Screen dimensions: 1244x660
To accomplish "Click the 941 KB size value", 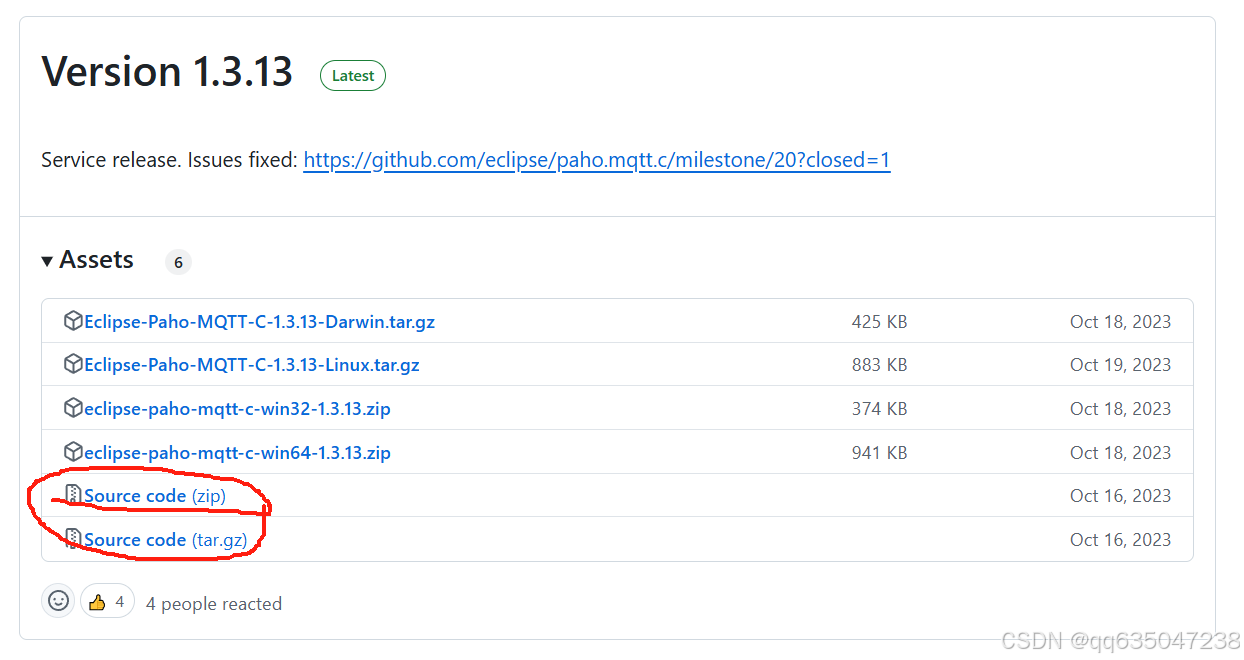I will [880, 453].
